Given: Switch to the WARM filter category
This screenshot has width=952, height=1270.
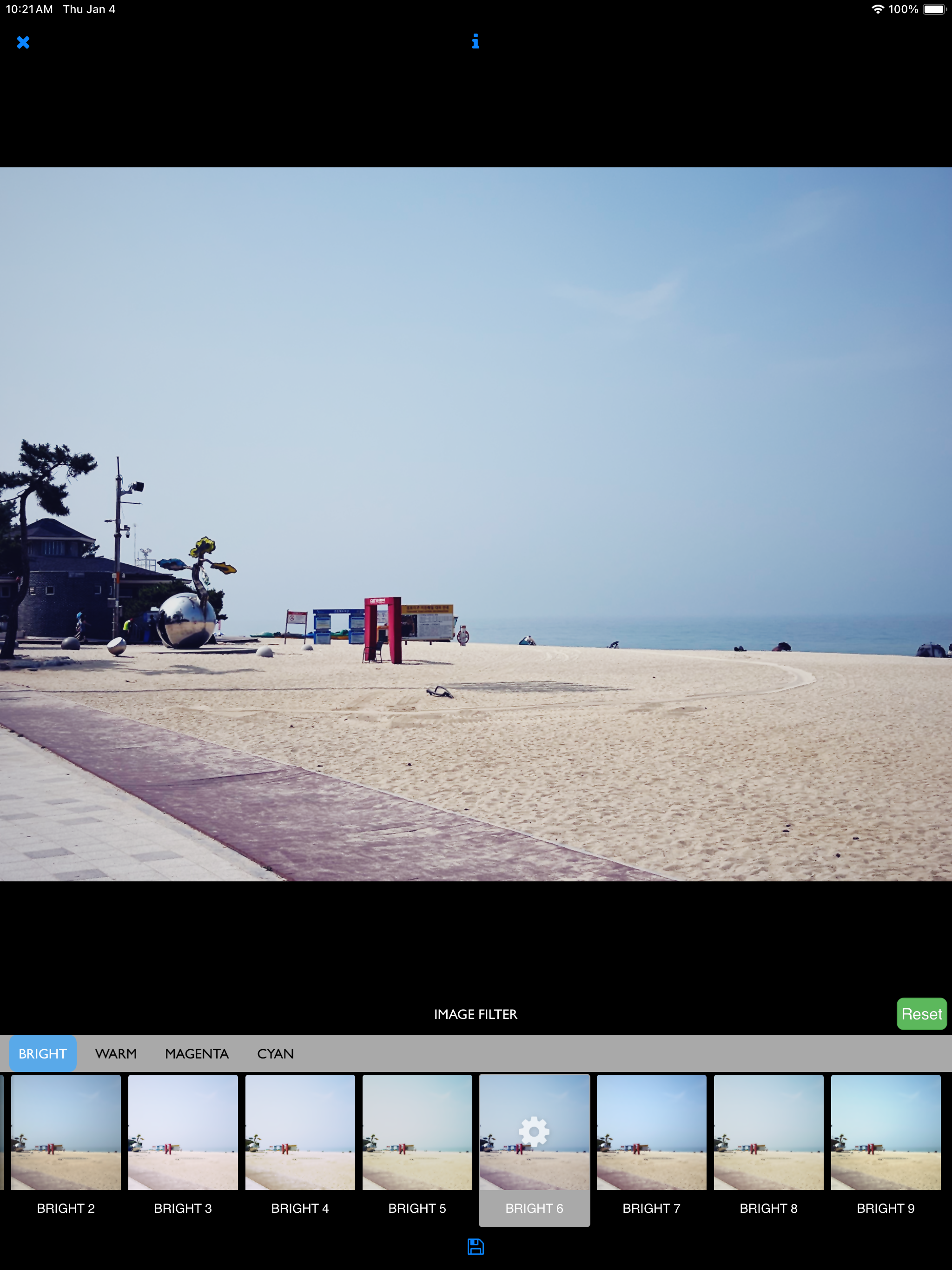Looking at the screenshot, I should pyautogui.click(x=116, y=1053).
